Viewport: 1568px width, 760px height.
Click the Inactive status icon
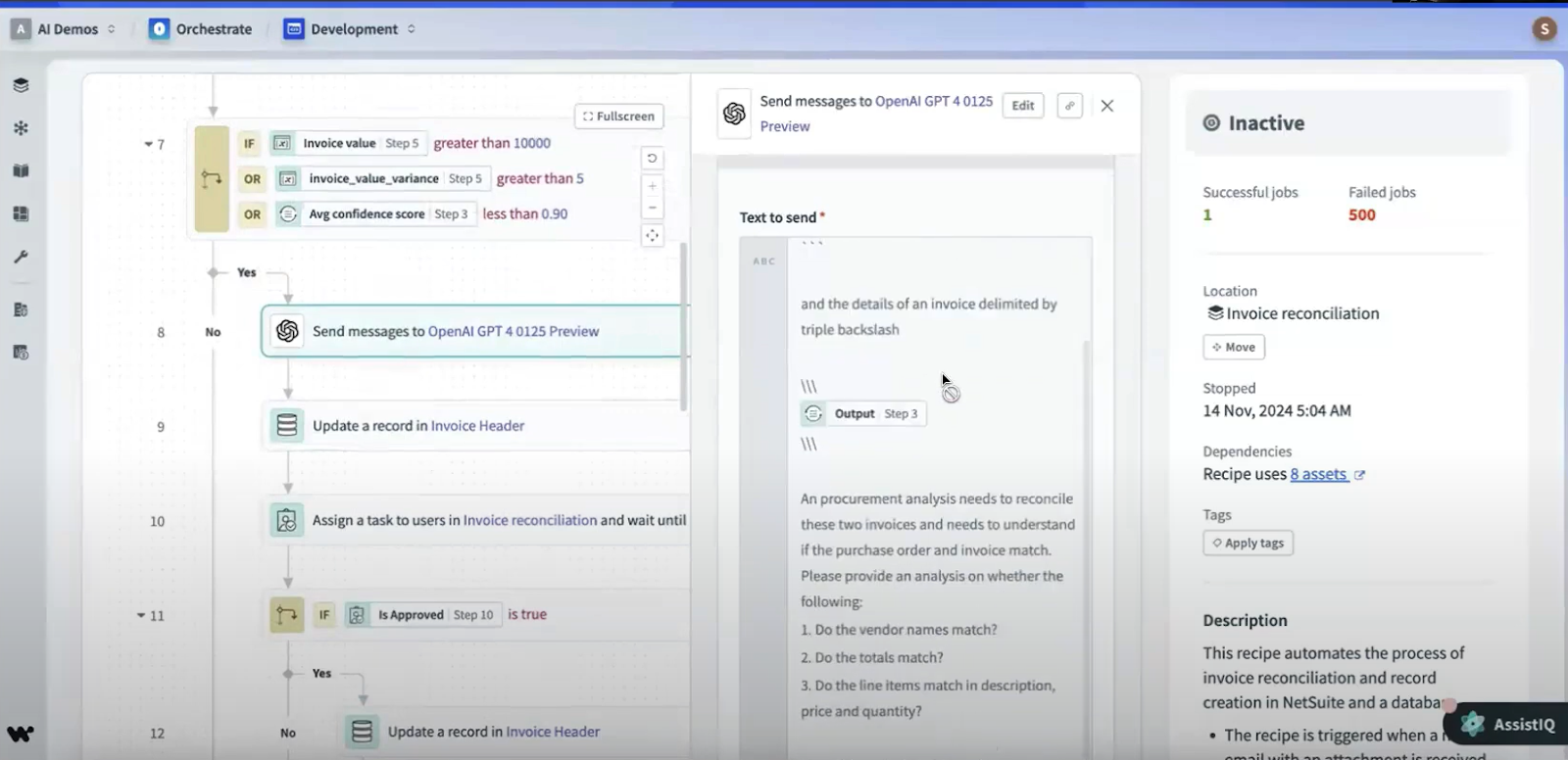(1212, 123)
